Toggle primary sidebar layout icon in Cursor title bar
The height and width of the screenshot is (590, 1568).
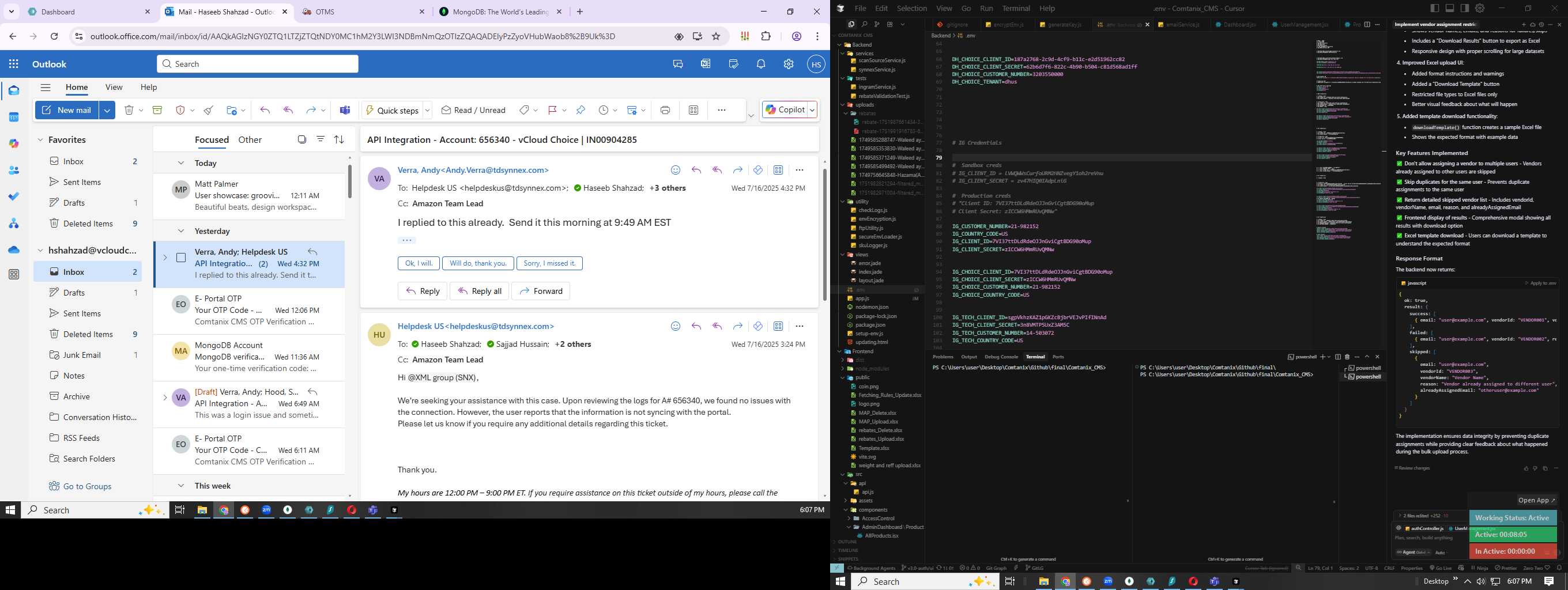pos(1435,8)
